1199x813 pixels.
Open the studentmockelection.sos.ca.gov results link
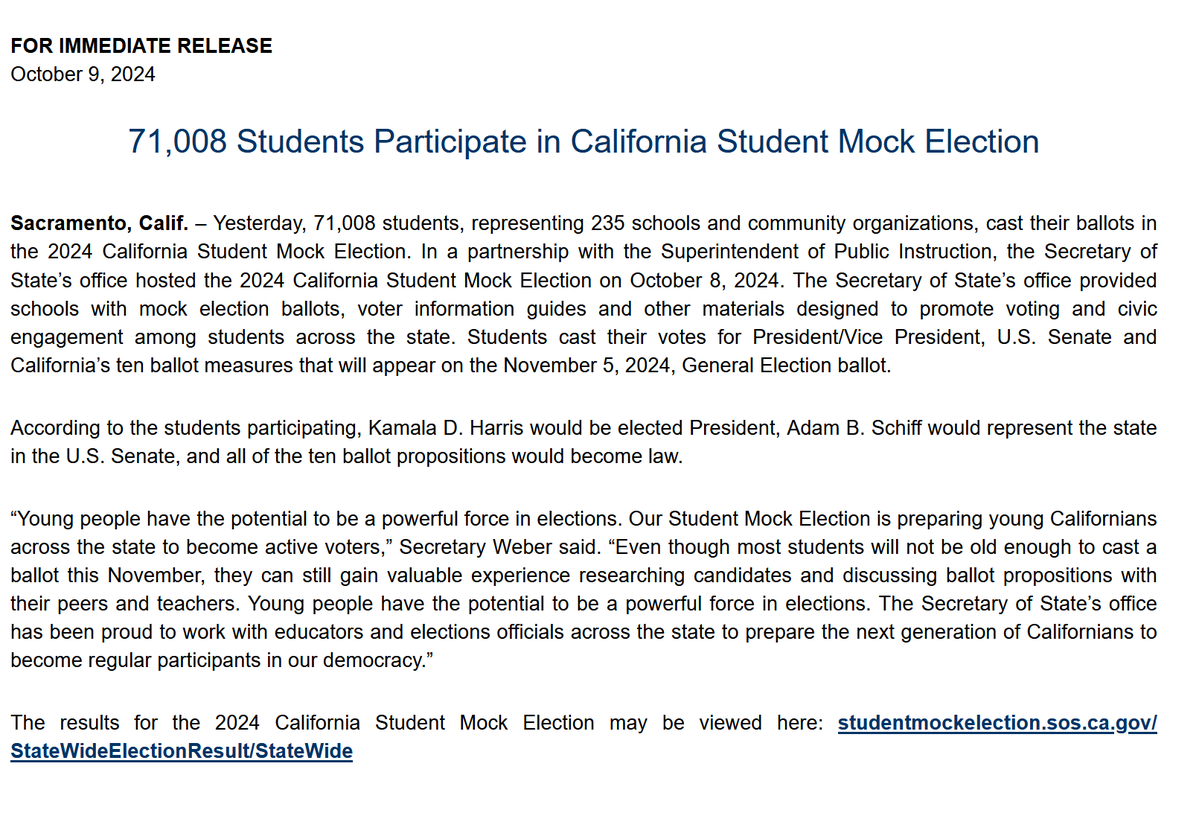(x=996, y=723)
